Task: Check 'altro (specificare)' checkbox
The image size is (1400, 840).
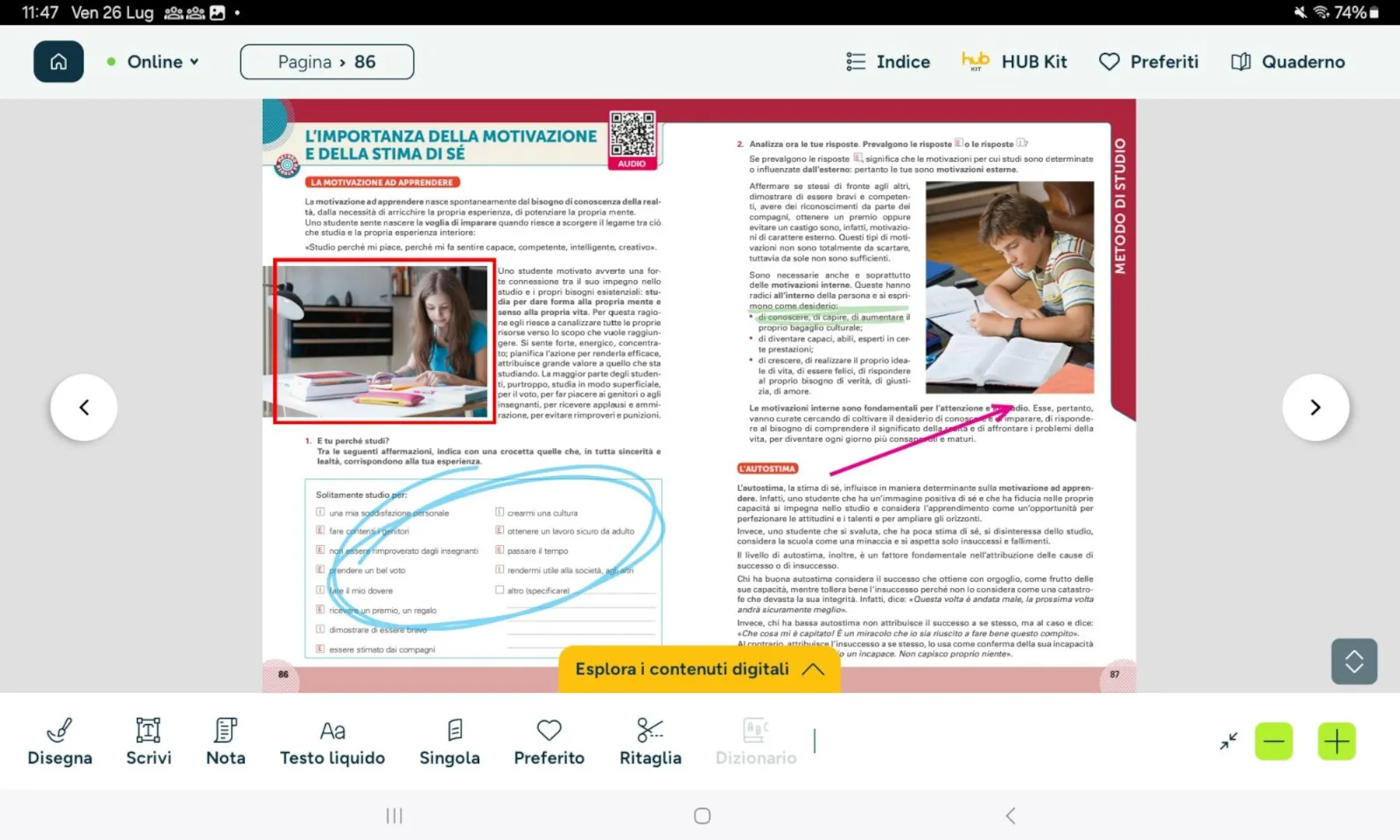Action: tap(499, 590)
